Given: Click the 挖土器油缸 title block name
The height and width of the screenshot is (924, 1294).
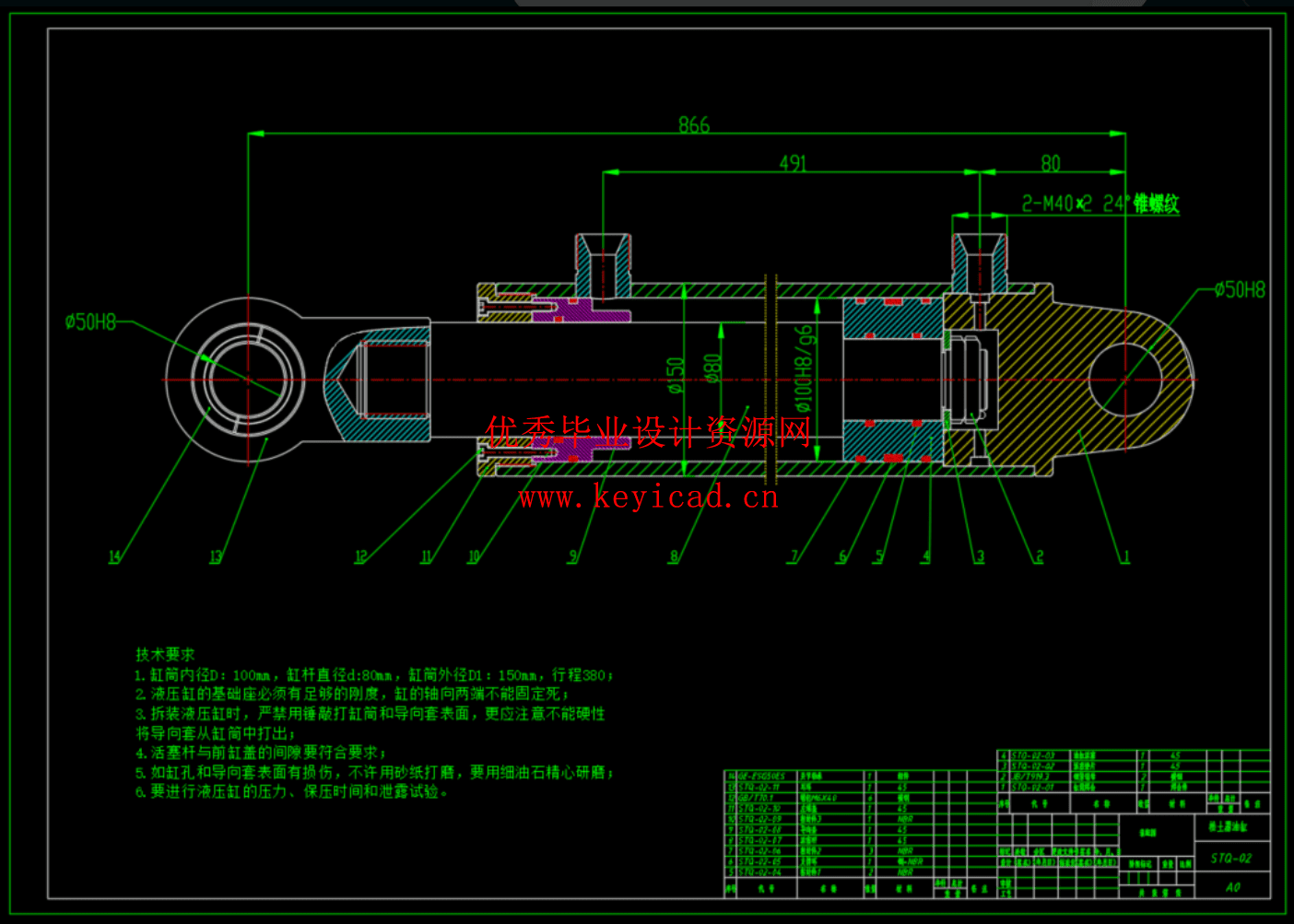Looking at the screenshot, I should click(x=1229, y=827).
